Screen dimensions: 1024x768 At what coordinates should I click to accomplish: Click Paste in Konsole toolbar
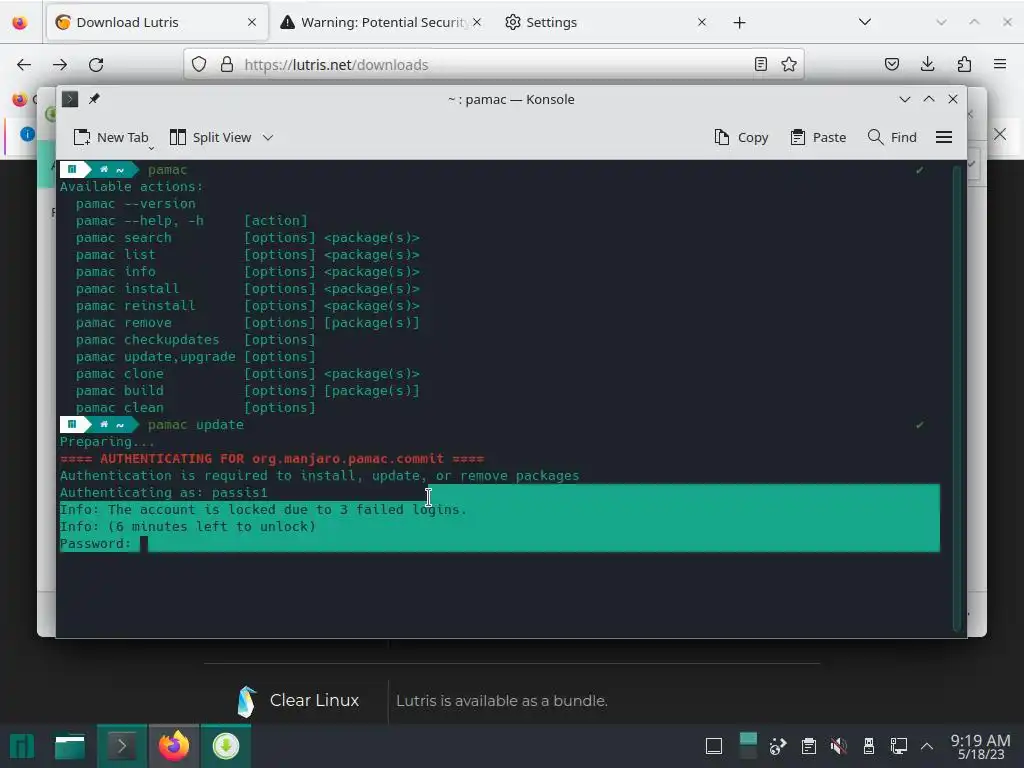818,137
